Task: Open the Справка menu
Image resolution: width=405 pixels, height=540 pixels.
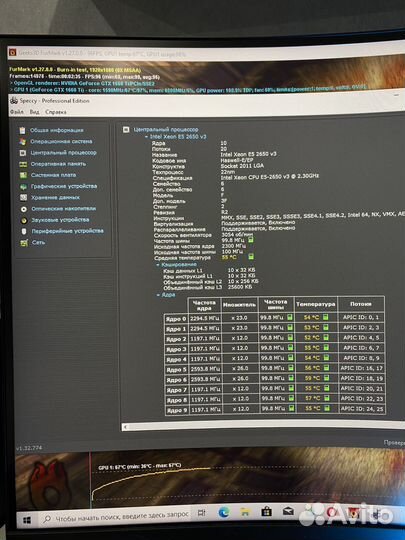Action: point(55,112)
